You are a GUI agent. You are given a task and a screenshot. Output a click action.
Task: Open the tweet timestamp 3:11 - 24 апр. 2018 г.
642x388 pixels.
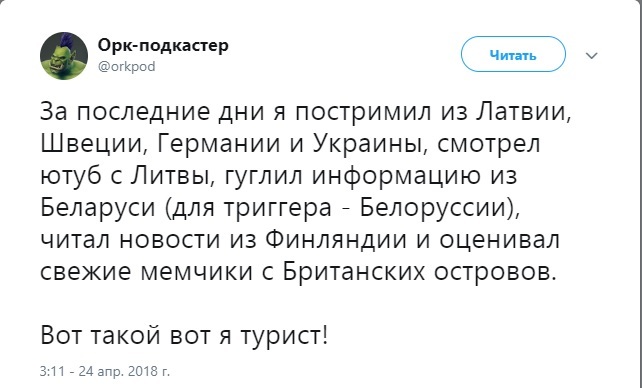[104, 371]
